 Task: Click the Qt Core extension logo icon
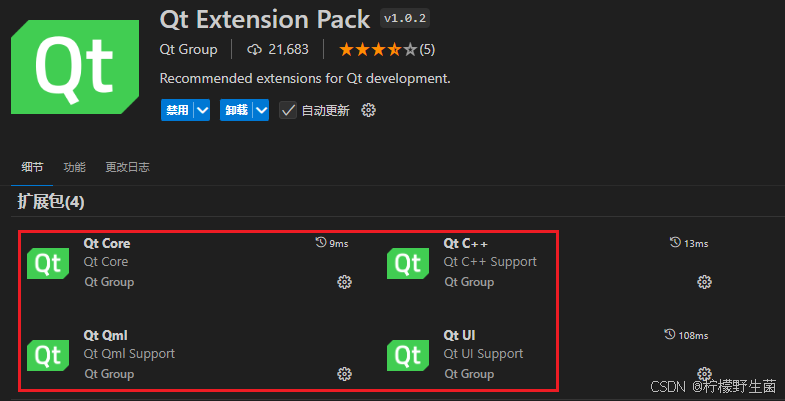48,263
